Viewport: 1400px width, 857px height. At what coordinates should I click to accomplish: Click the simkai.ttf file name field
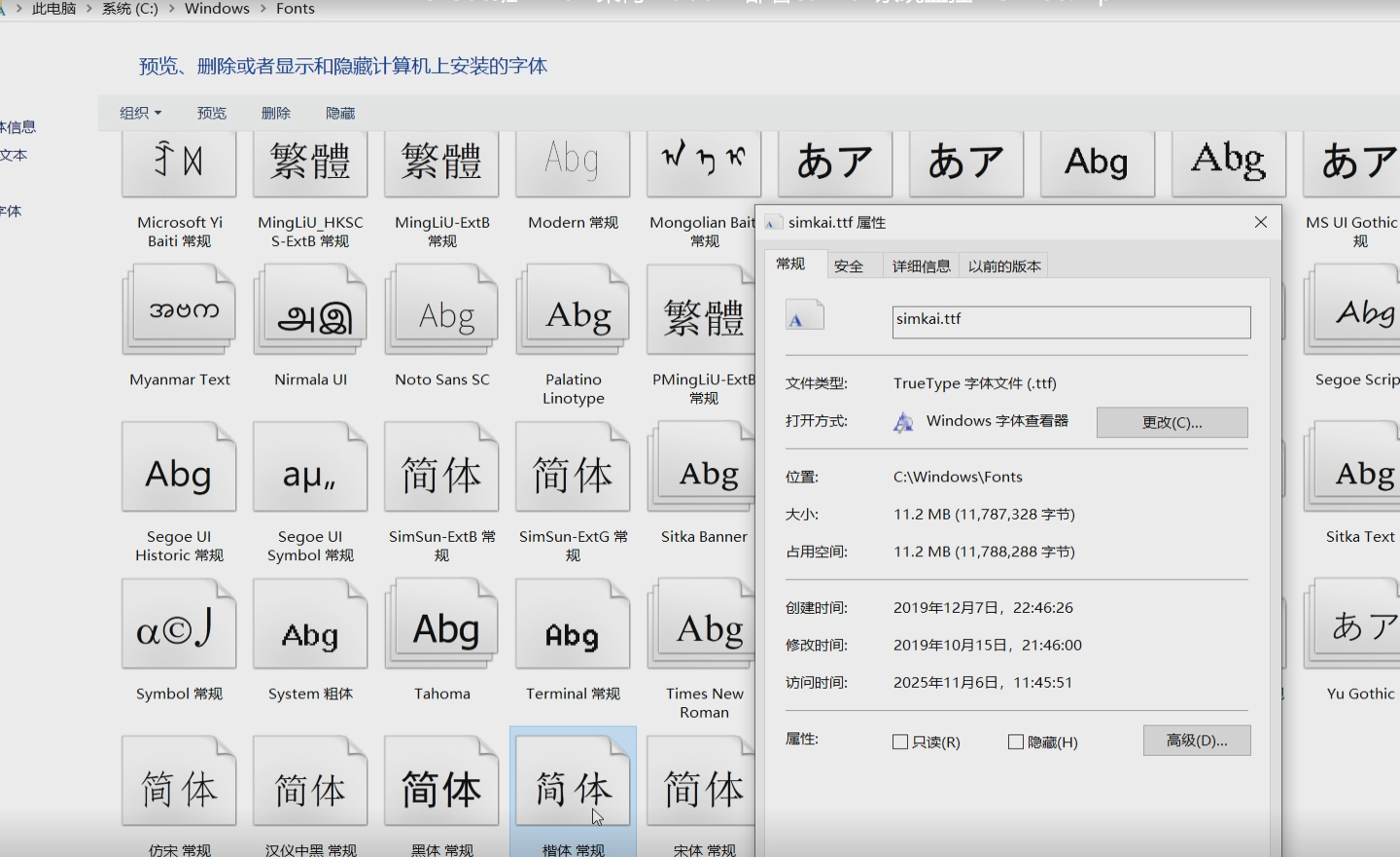(1071, 322)
